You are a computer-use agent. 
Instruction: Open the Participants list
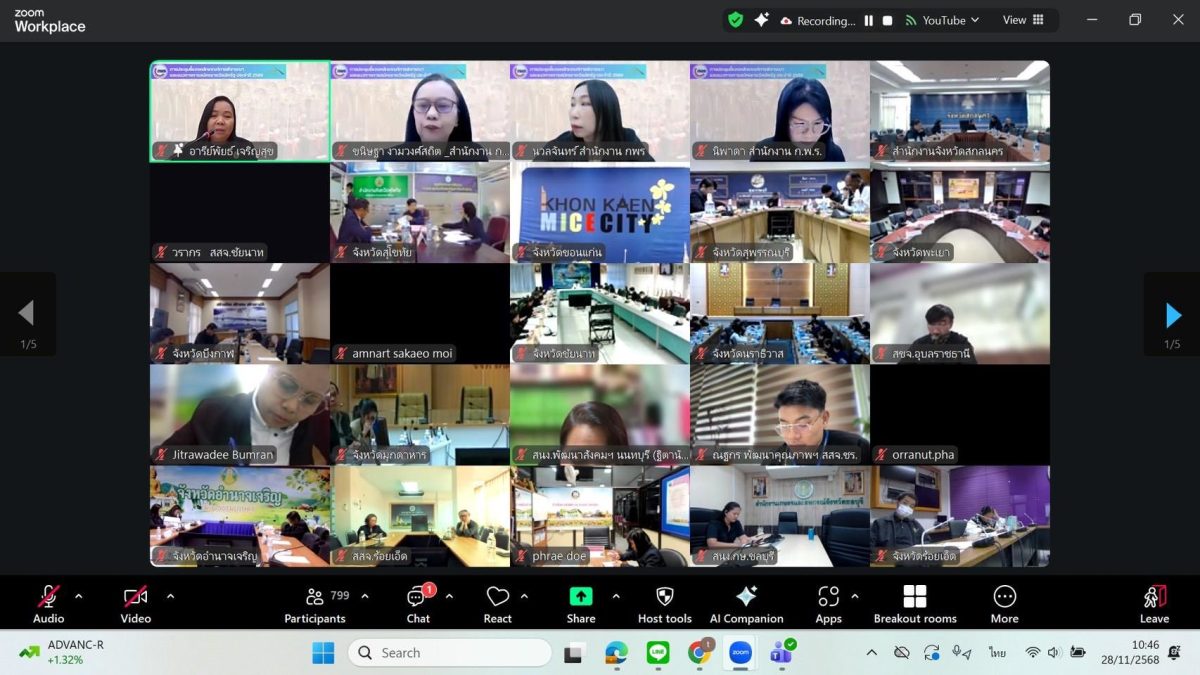point(316,604)
